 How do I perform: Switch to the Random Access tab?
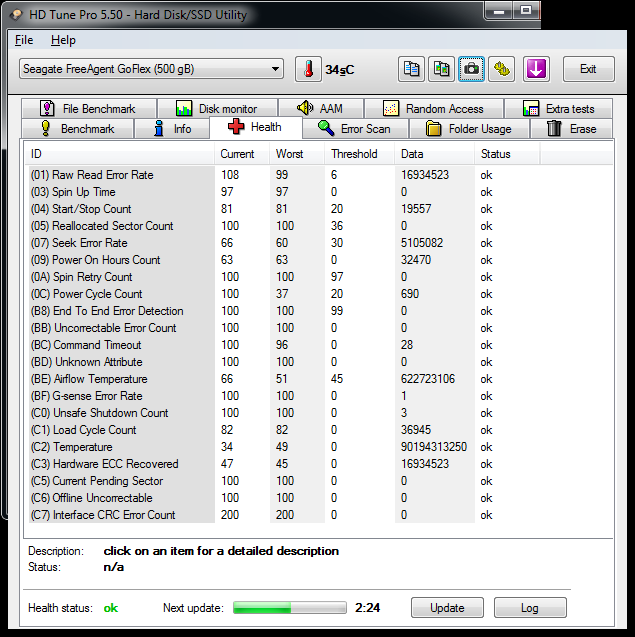point(434,108)
